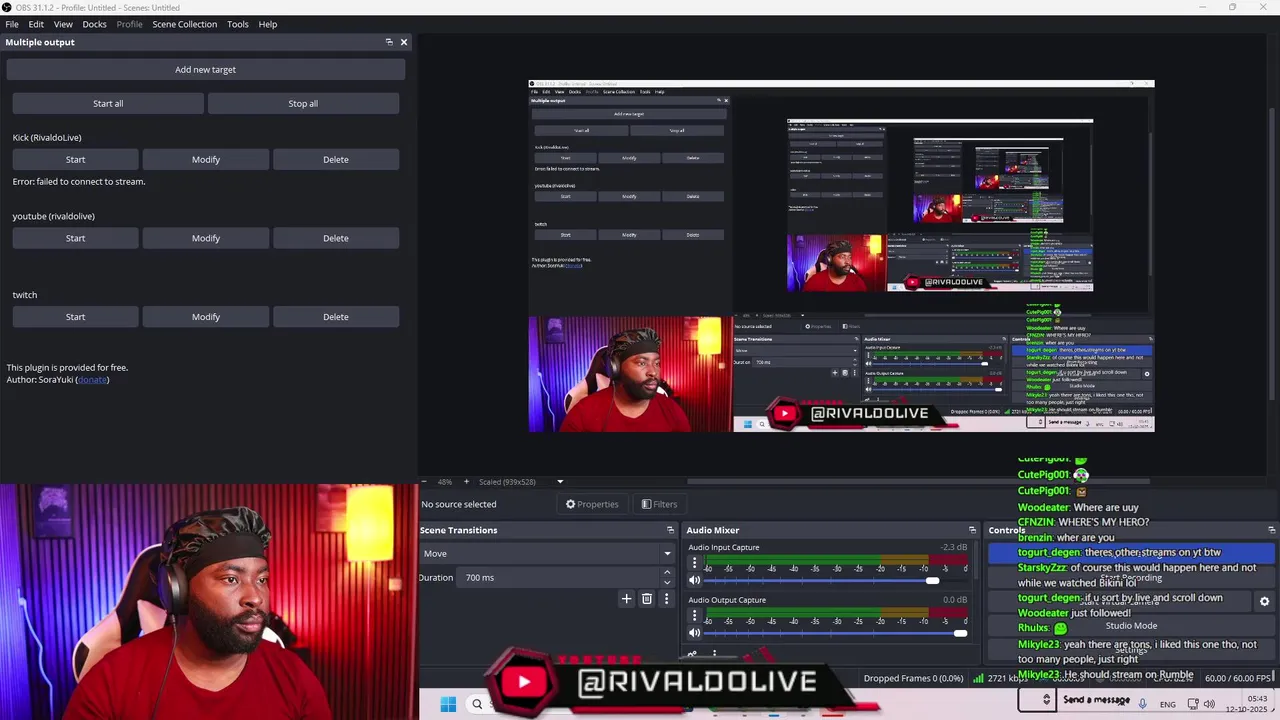Viewport: 1280px width, 720px height.
Task: Start the youtube (rivaldolive) output
Action: point(75,238)
